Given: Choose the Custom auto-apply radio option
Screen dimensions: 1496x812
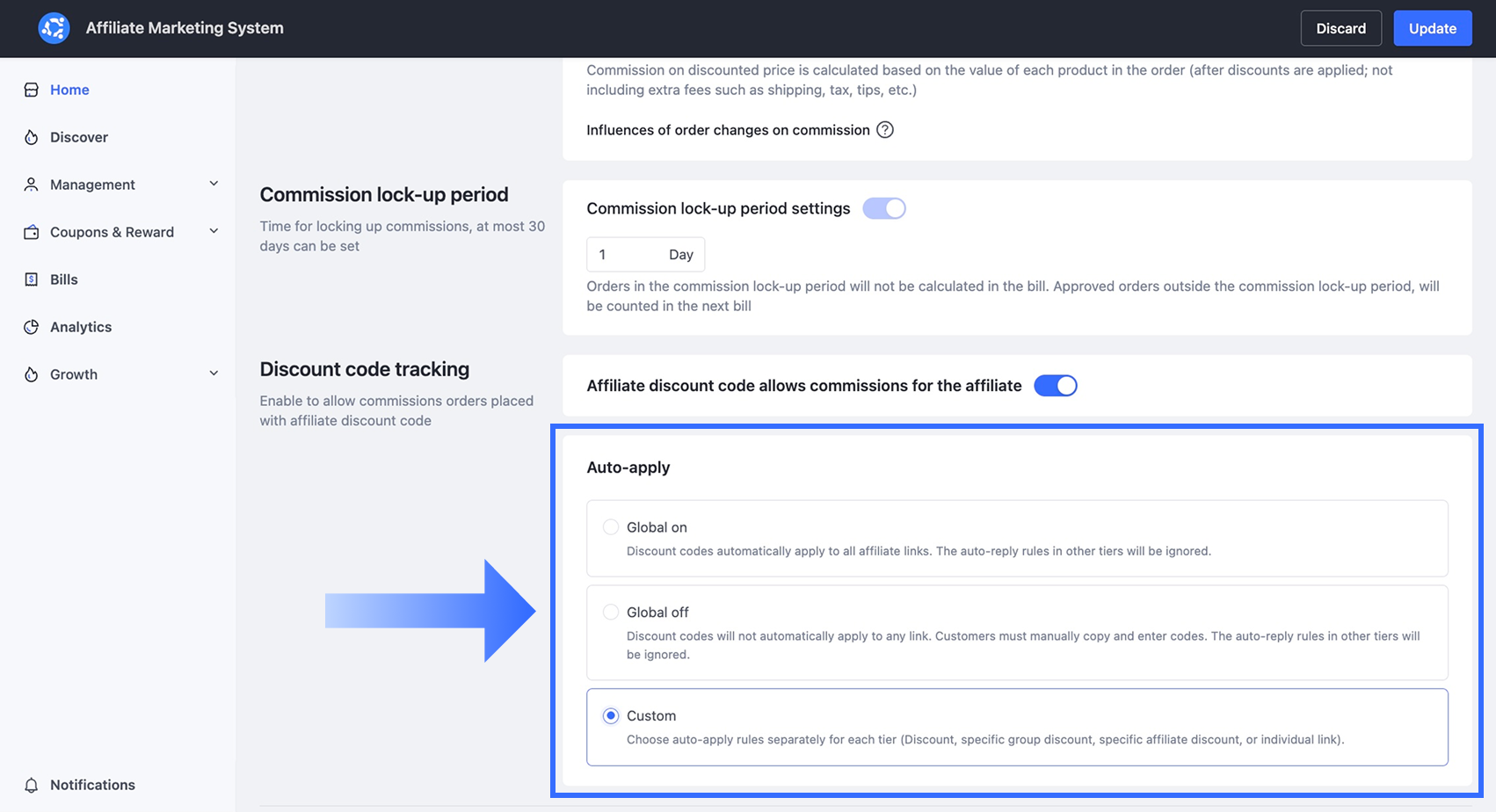Looking at the screenshot, I should pos(611,715).
